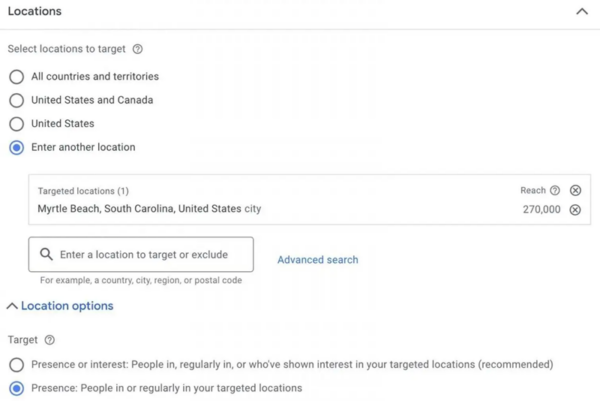Click the Targeted locations (1) label
This screenshot has height=401, width=600.
coord(83,191)
